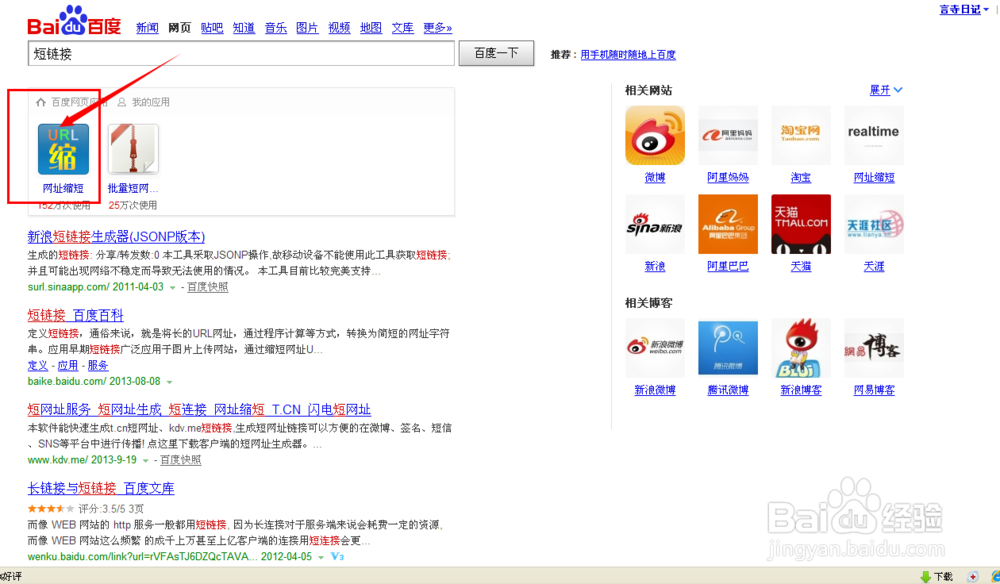This screenshot has height=584, width=1000.
Task: Open the Weibo eye logo icon
Action: point(655,135)
